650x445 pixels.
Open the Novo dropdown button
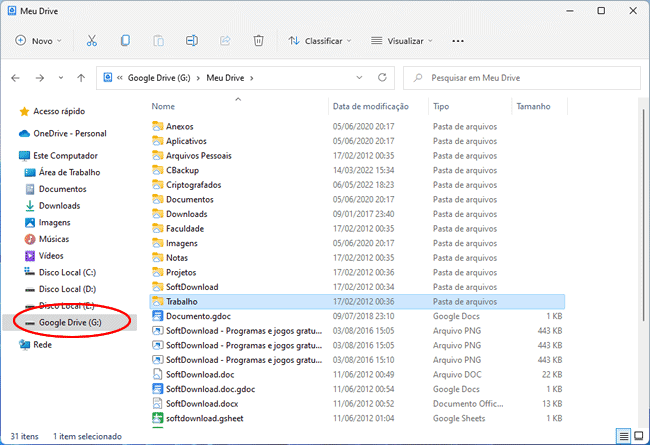click(x=38, y=41)
